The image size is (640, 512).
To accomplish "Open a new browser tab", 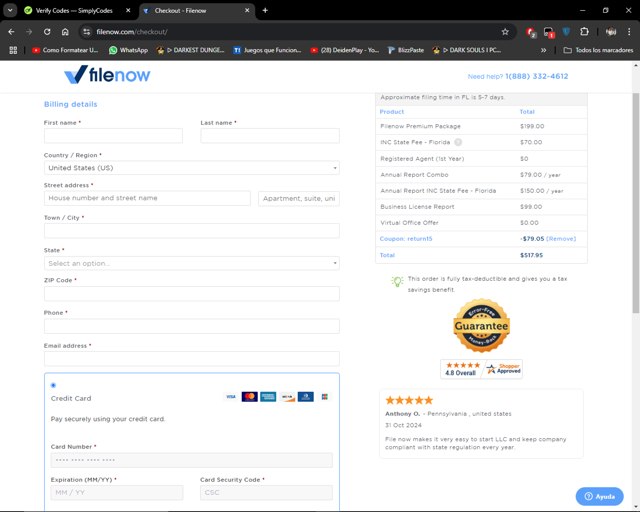I will pyautogui.click(x=265, y=11).
